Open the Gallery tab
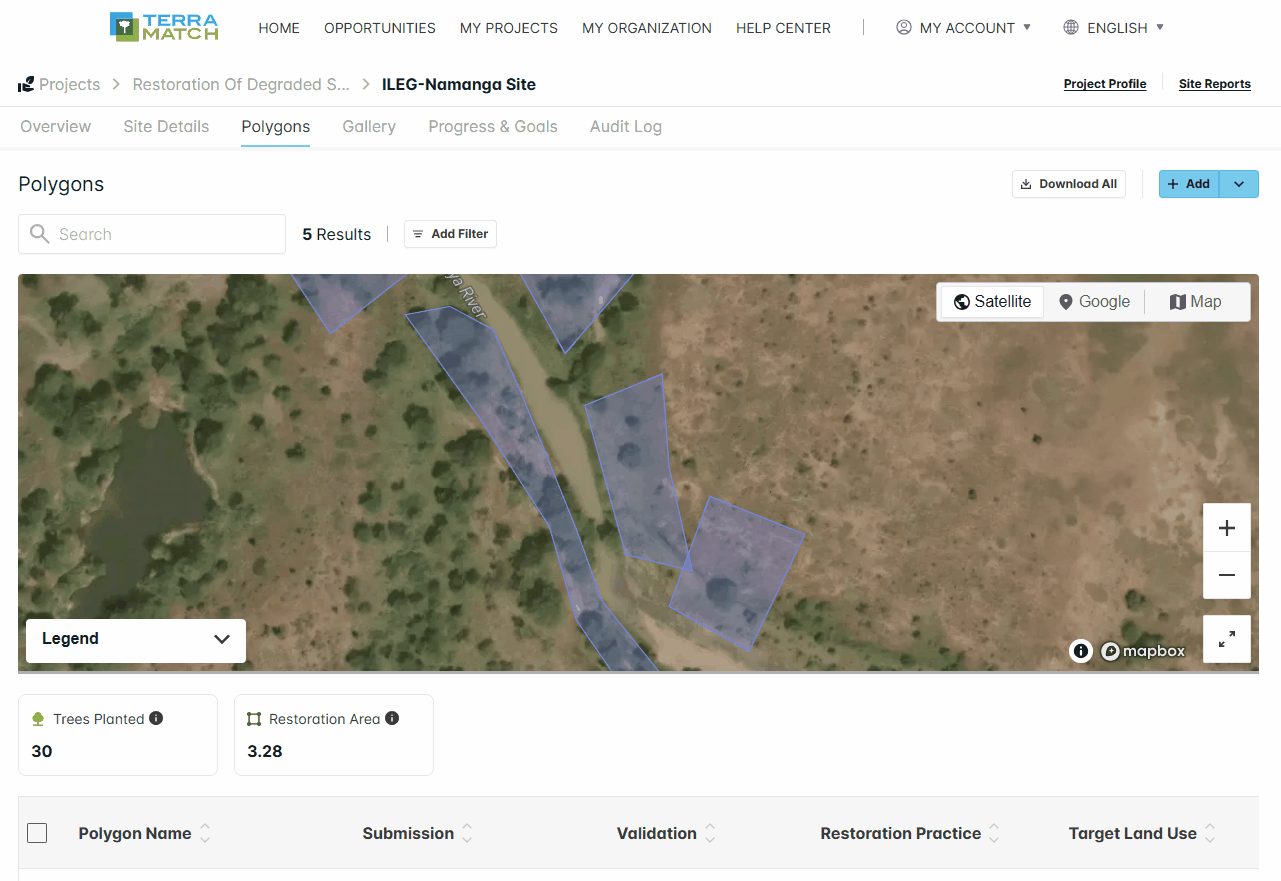1281x881 pixels. (x=369, y=127)
